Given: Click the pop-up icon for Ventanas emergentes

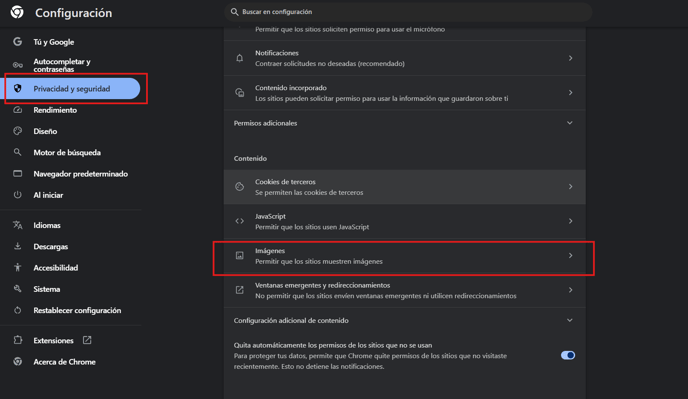Looking at the screenshot, I should [x=240, y=290].
